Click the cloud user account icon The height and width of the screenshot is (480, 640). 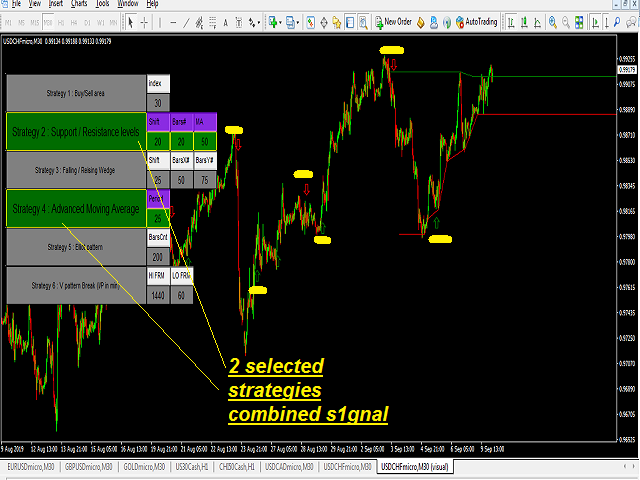pos(434,22)
